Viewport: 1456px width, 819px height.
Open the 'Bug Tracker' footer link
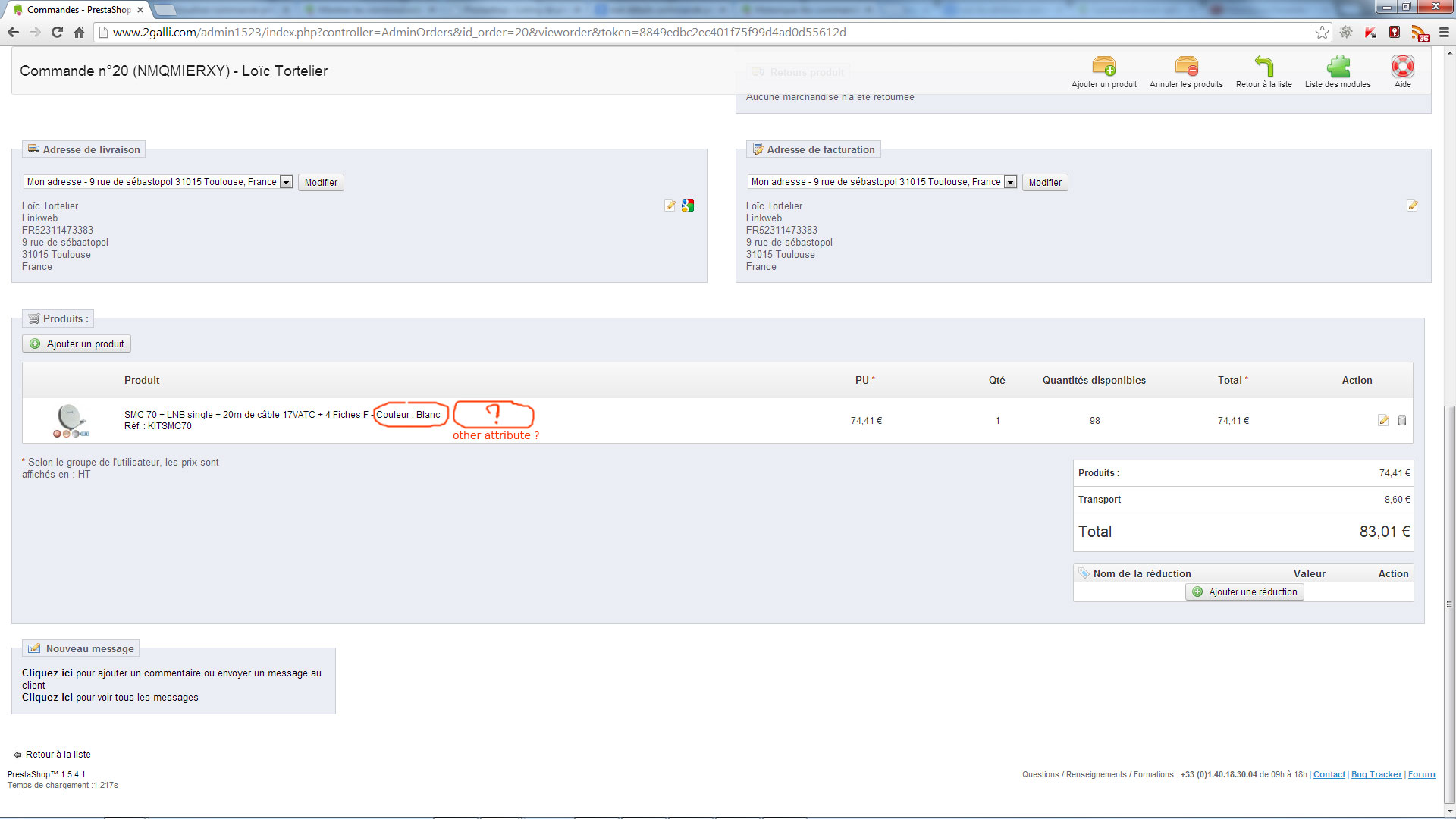pos(1376,774)
